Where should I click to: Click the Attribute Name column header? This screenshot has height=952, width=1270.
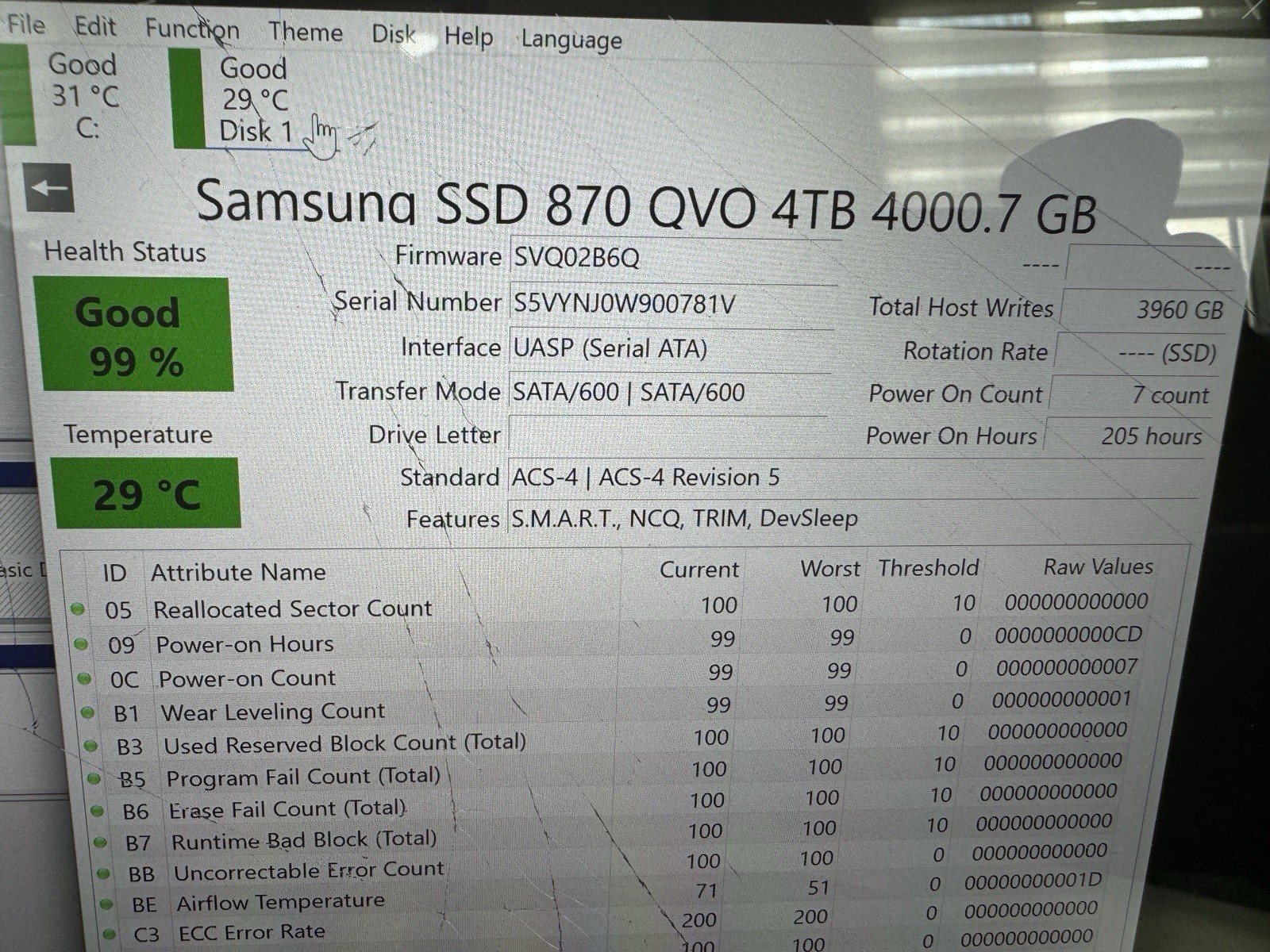[239, 572]
